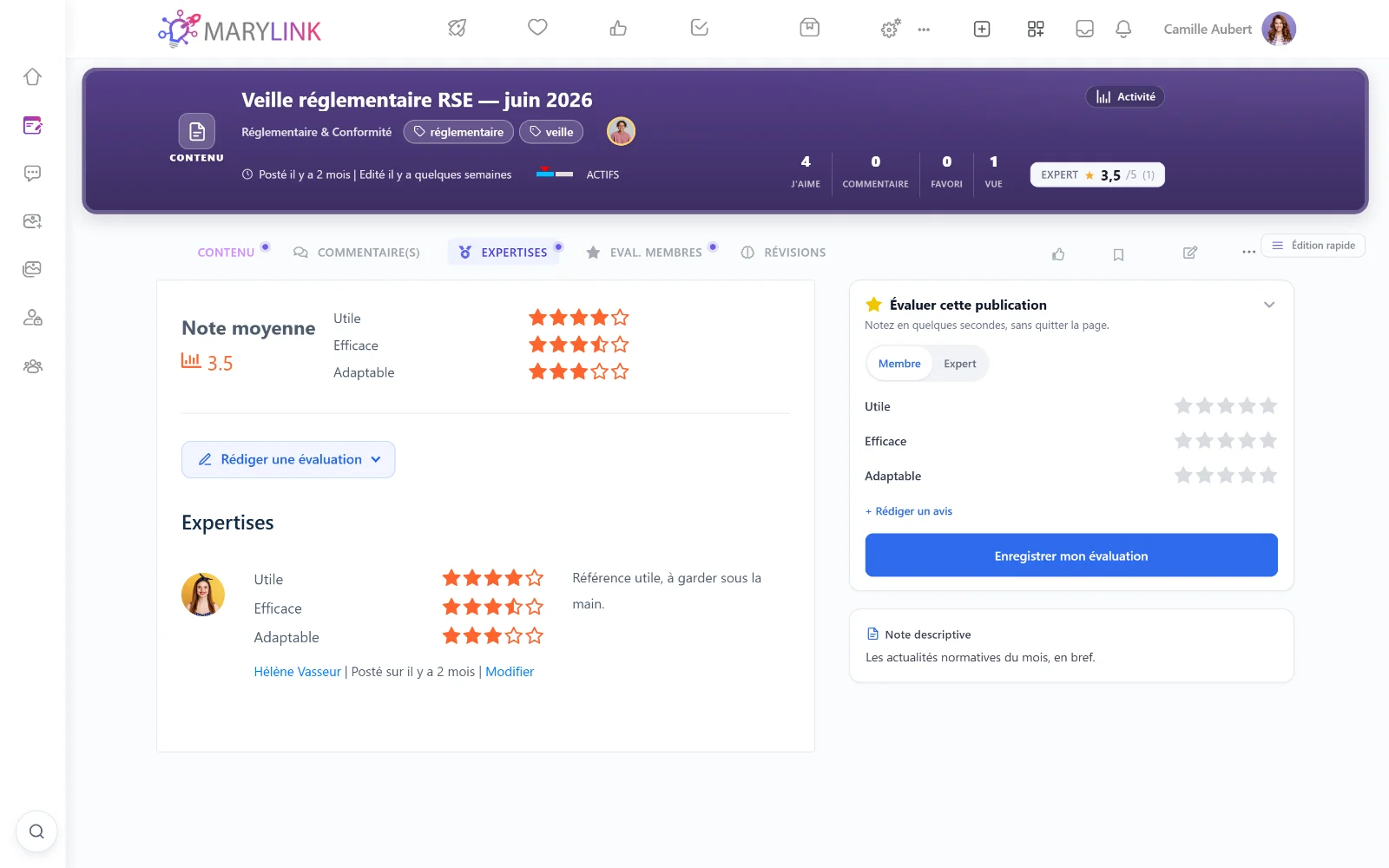Viewport: 1389px width, 868px height.
Task: Click the EXPERT 3,5/5 rating badge
Action: tap(1097, 174)
